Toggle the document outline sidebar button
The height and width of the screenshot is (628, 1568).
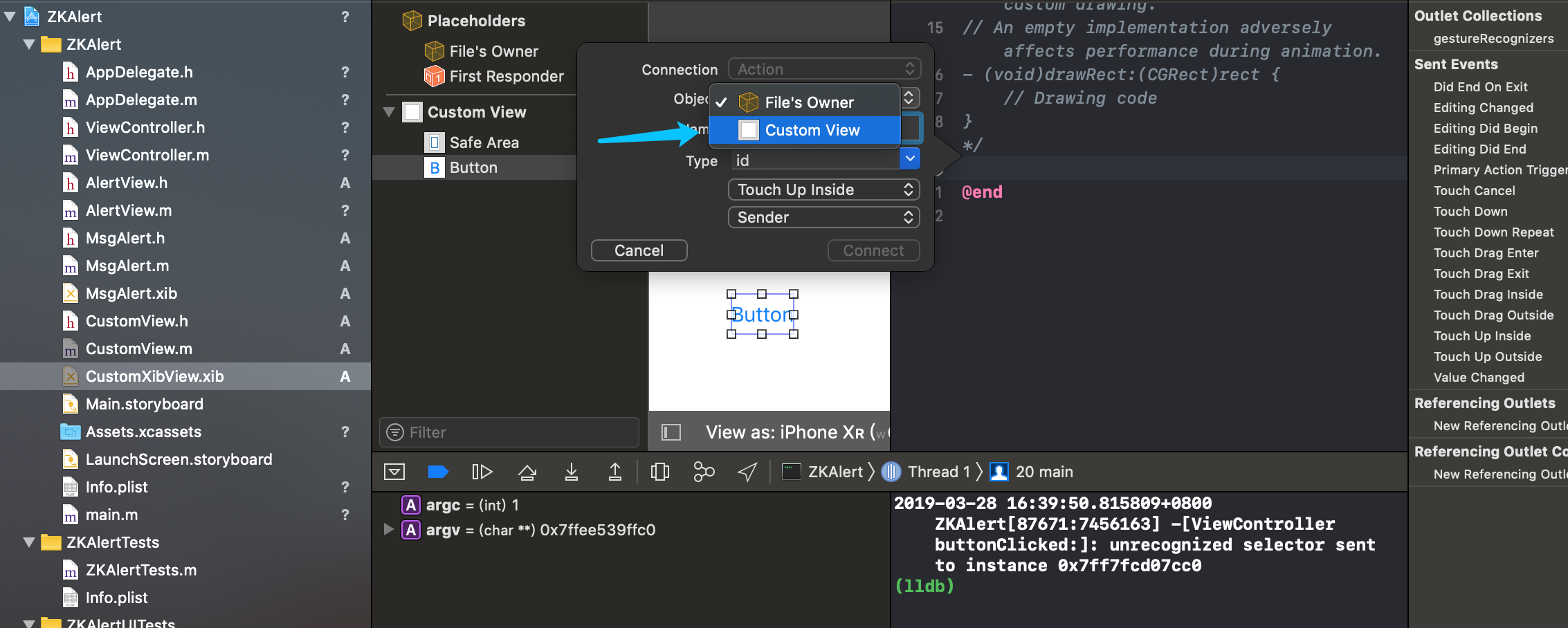click(x=671, y=432)
